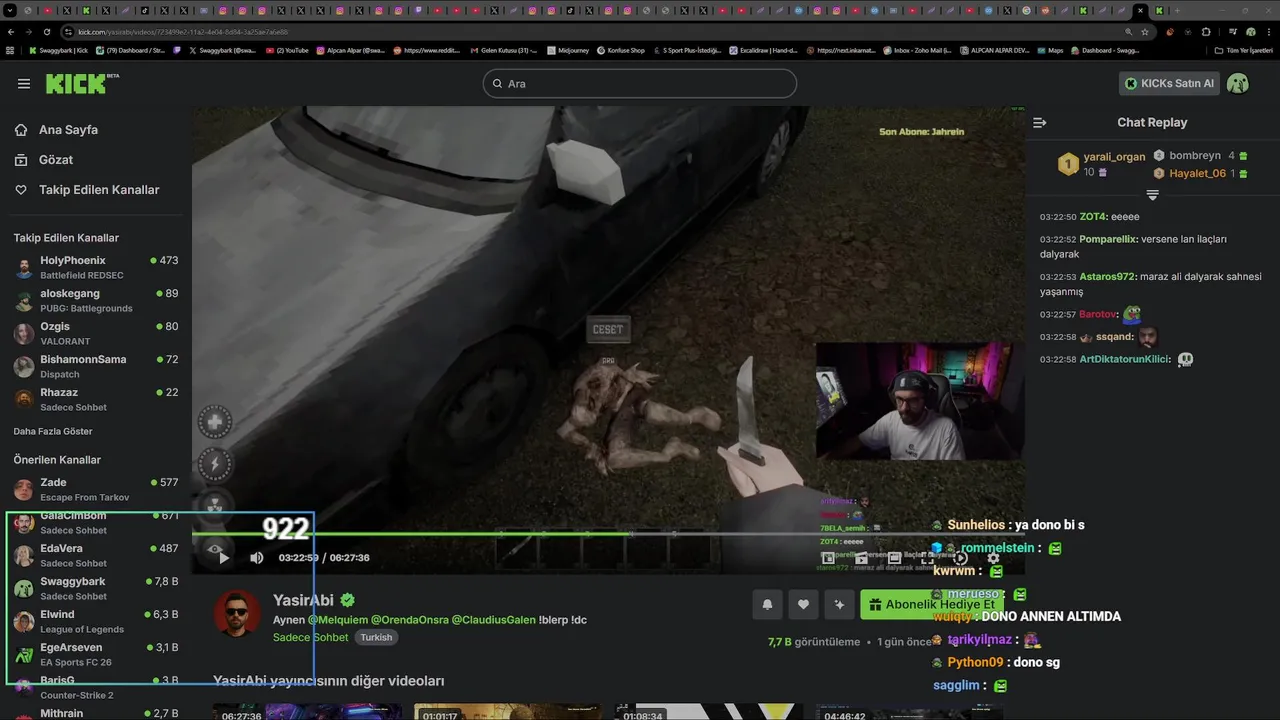Open the hamburger menu next to the Kick logo
Screen dimensions: 1280x720
point(24,84)
